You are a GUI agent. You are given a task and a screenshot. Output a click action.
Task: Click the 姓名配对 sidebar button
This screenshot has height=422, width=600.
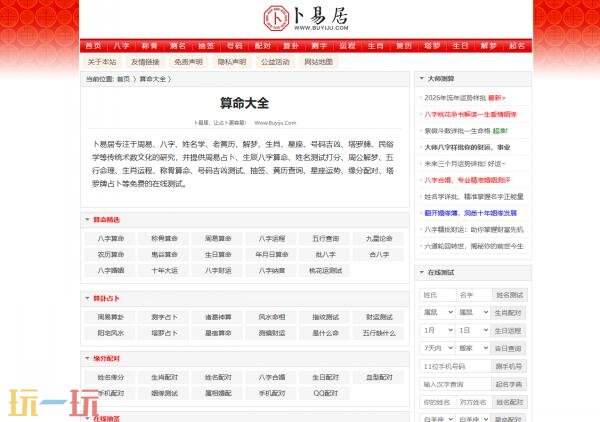point(510,402)
